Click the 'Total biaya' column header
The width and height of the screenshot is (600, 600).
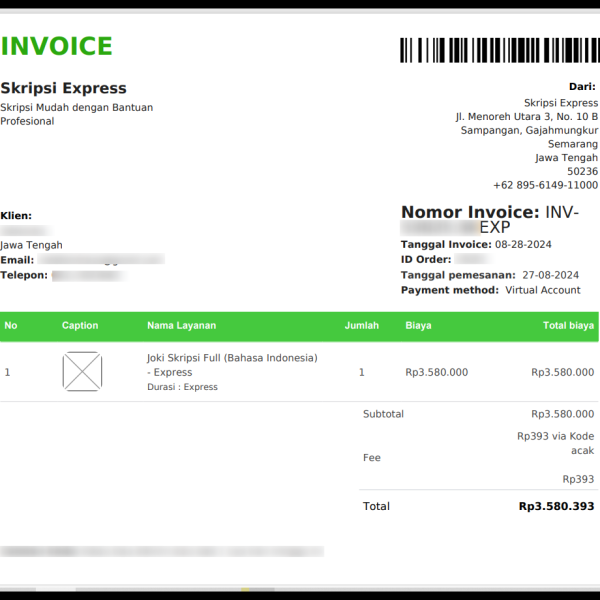pyautogui.click(x=568, y=325)
